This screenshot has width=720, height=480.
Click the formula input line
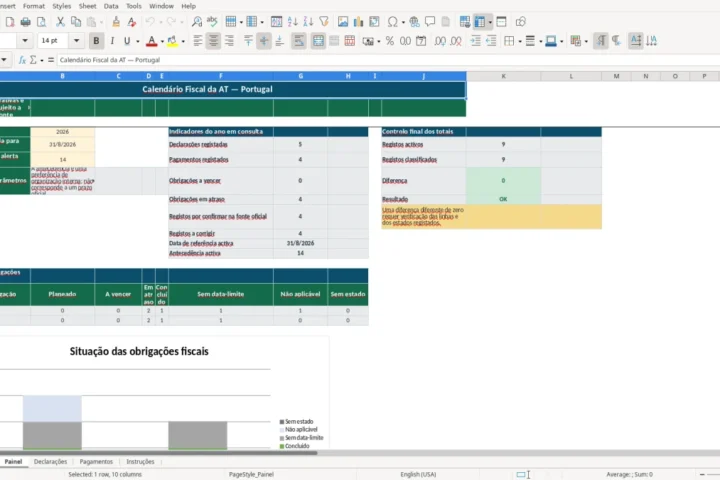[388, 60]
